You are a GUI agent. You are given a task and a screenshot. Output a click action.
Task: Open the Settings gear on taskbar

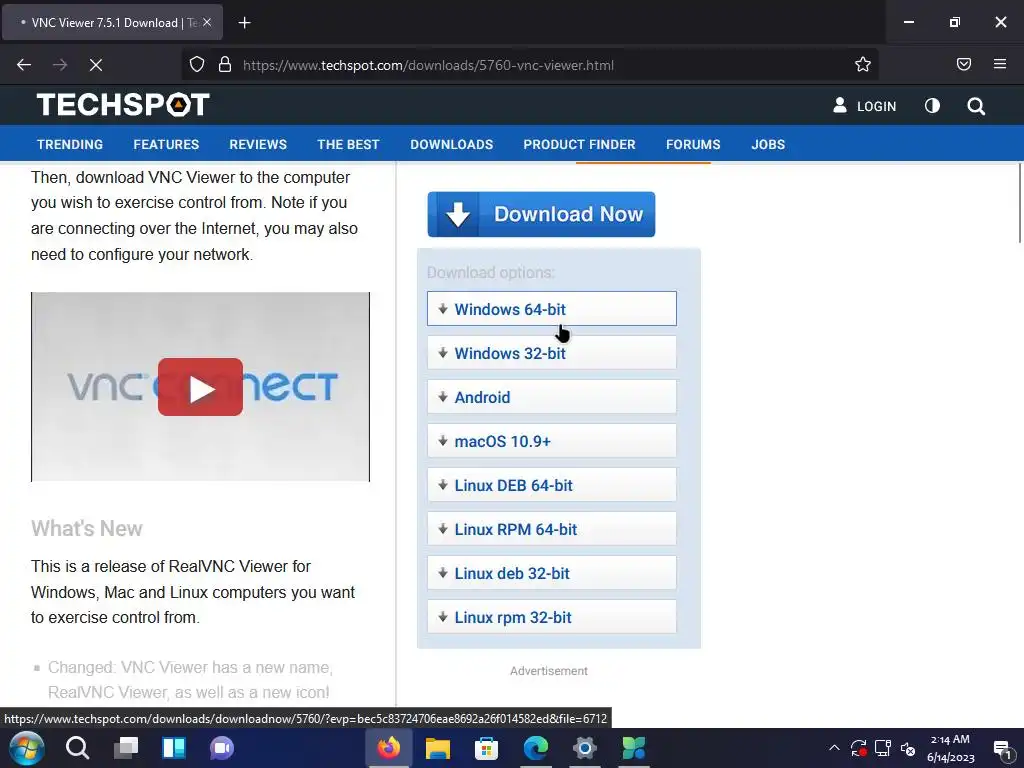coord(584,748)
